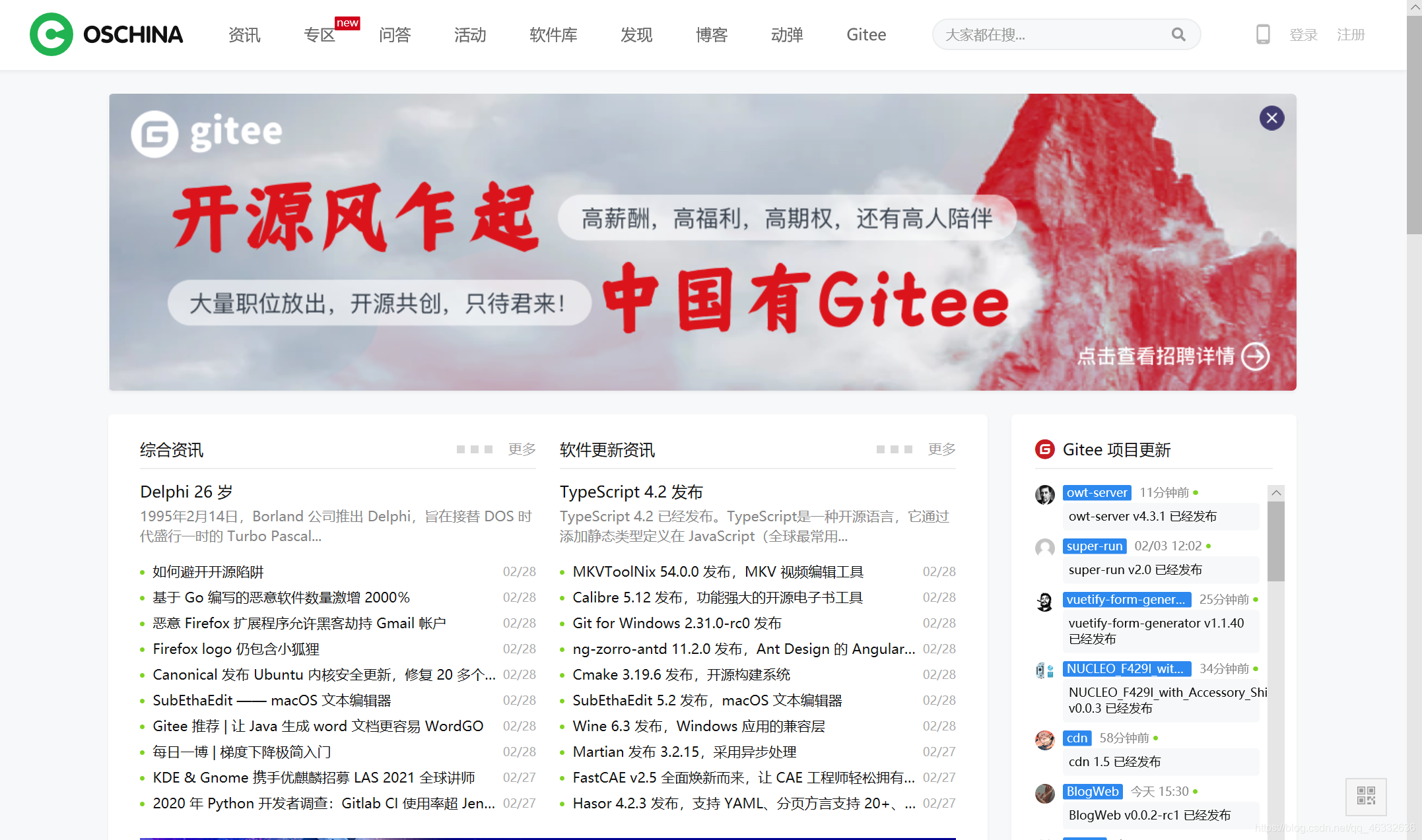The width and height of the screenshot is (1422, 840).
Task: Open the 软件库 menu
Action: [553, 34]
